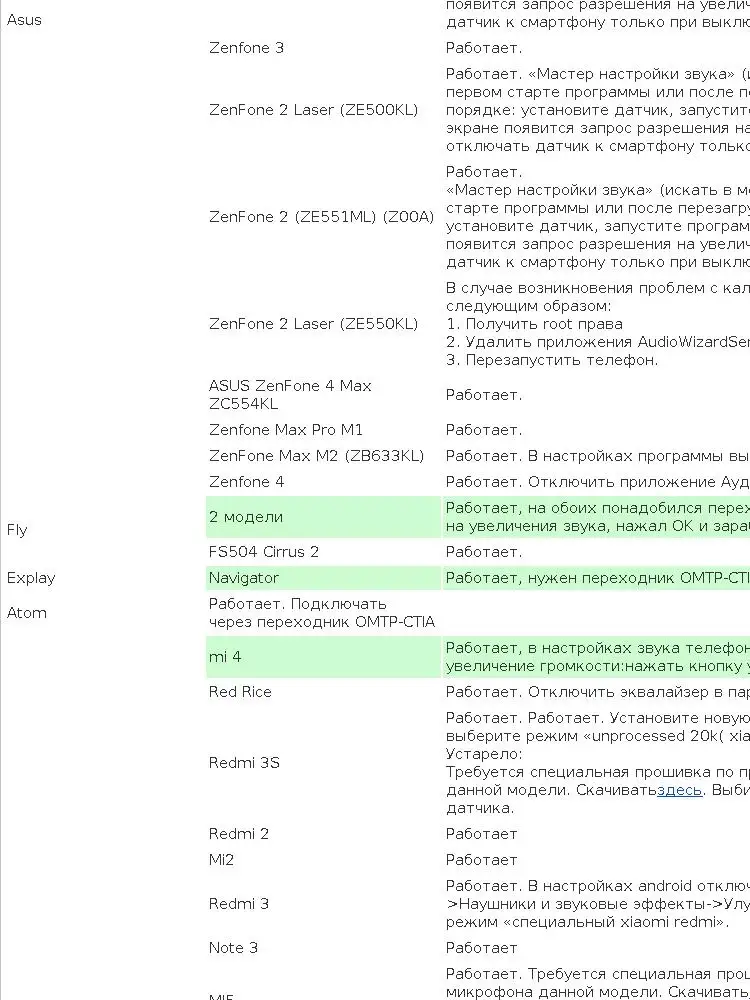Screen dimensions: 750x1000
Task: Click the highlighted '2 модели' cell
Action: pyautogui.click(x=323, y=517)
